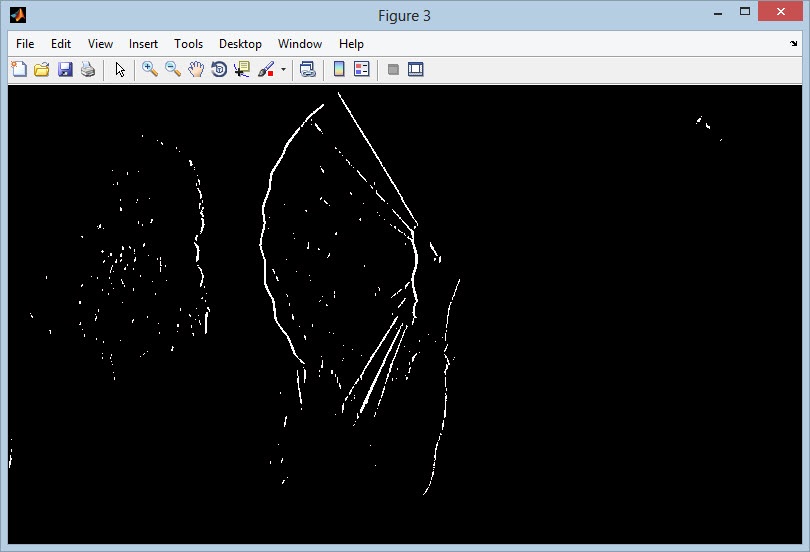Screen dimensions: 810x552
Task: Click the Link Plot icon
Action: point(307,69)
